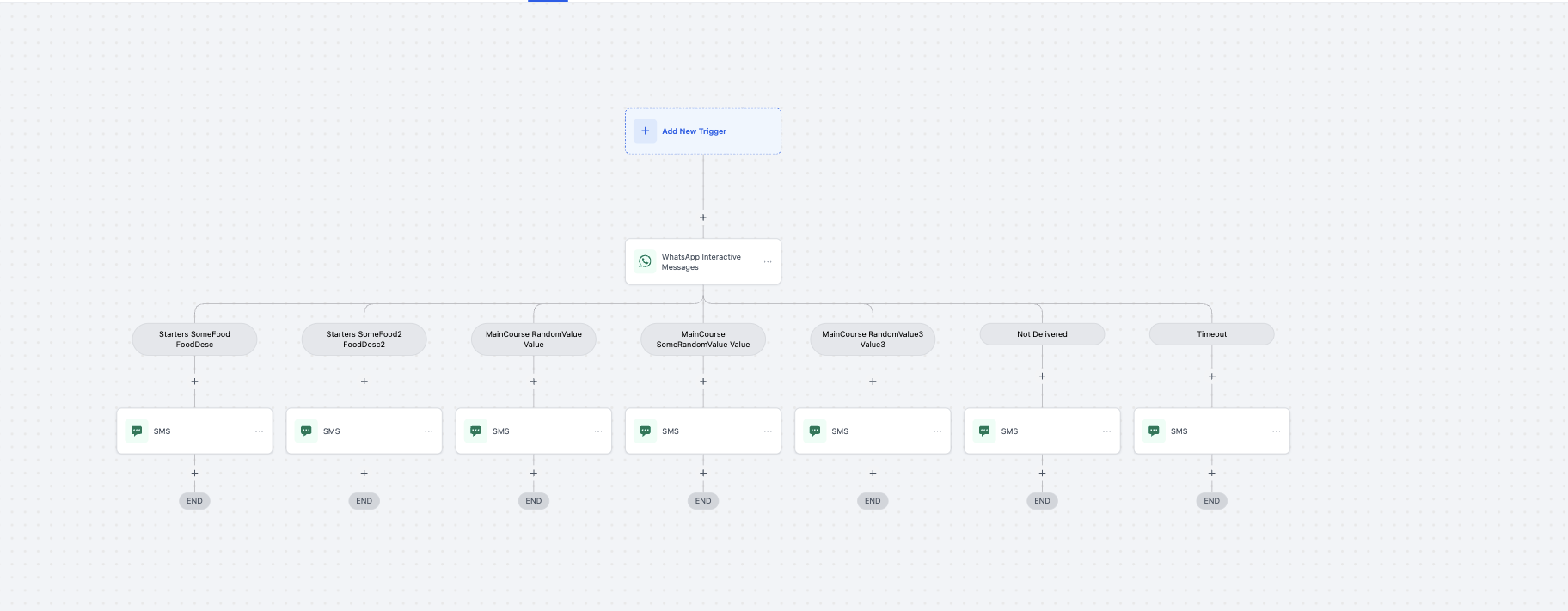The width and height of the screenshot is (1568, 611).
Task: Click the WhatsApp Interactive Messages icon
Action: (645, 261)
